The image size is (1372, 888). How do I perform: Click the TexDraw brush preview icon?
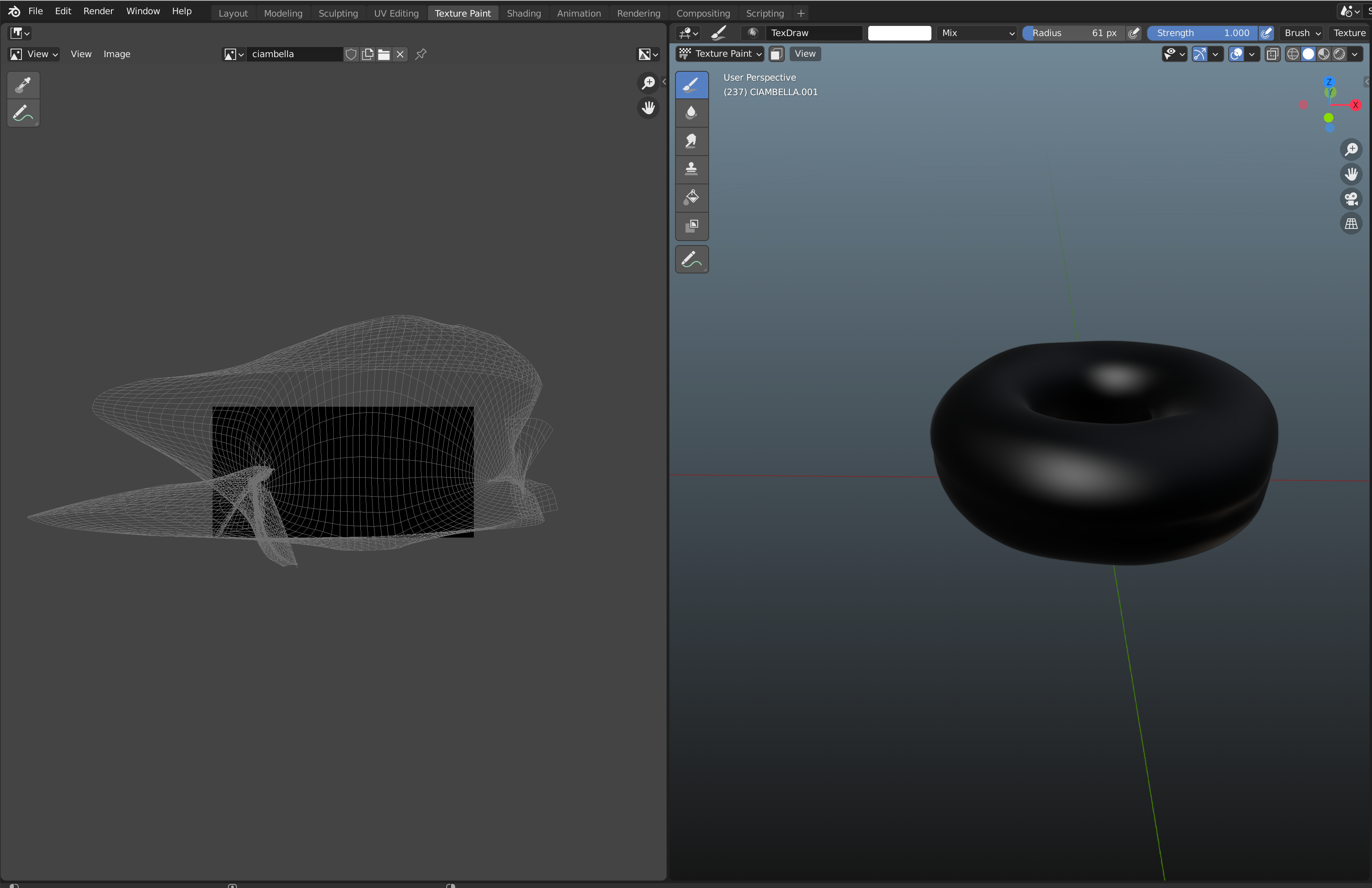pyautogui.click(x=752, y=33)
